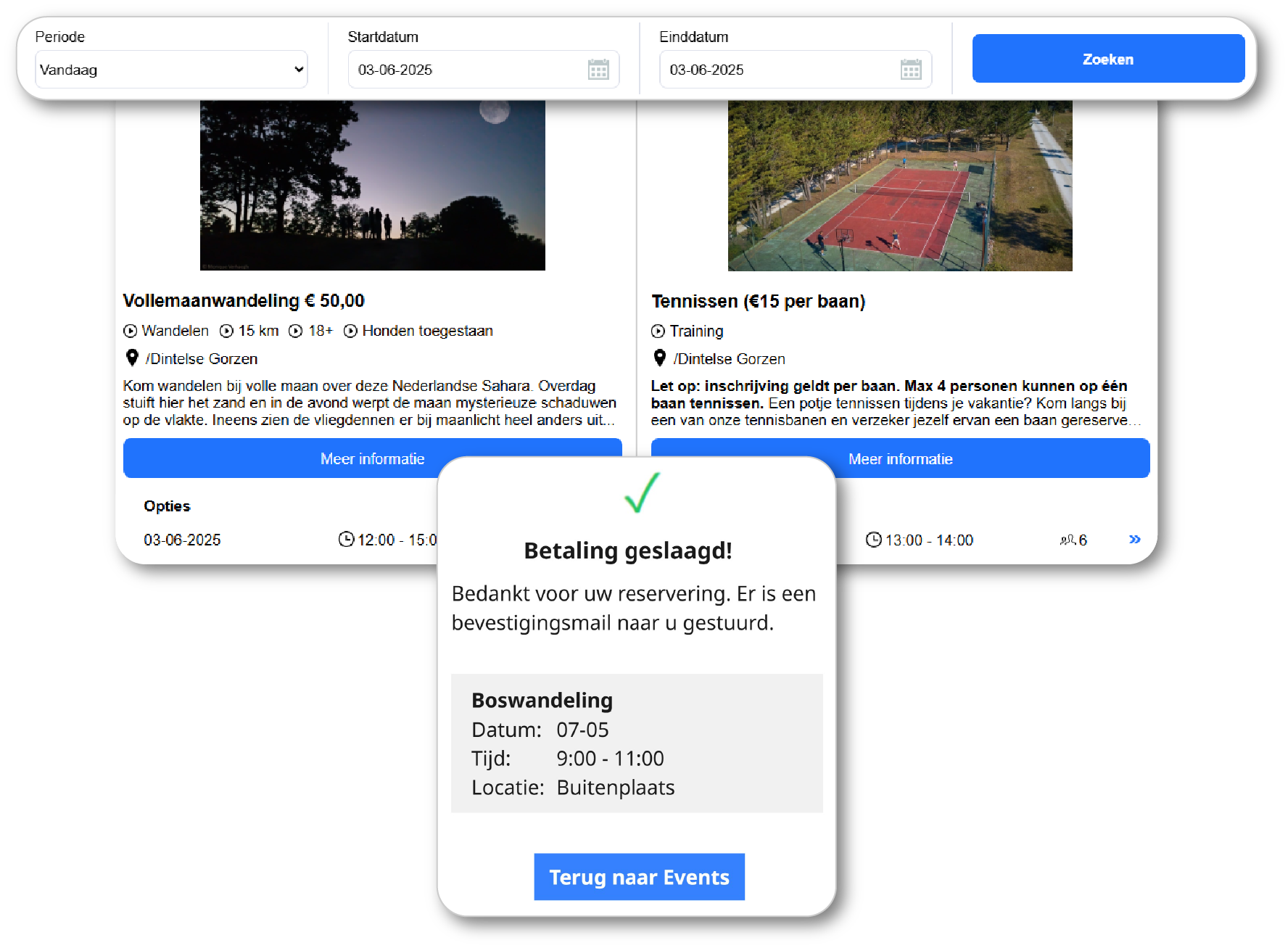Image resolution: width=1288 pixels, height=948 pixels.
Task: Click the Tennissen location pin icon
Action: [x=660, y=358]
